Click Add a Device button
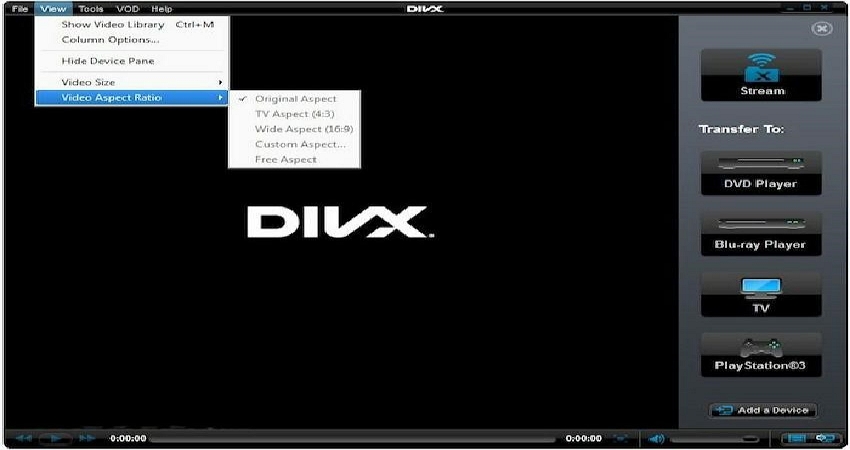Image resolution: width=850 pixels, height=450 pixels. 763,410
